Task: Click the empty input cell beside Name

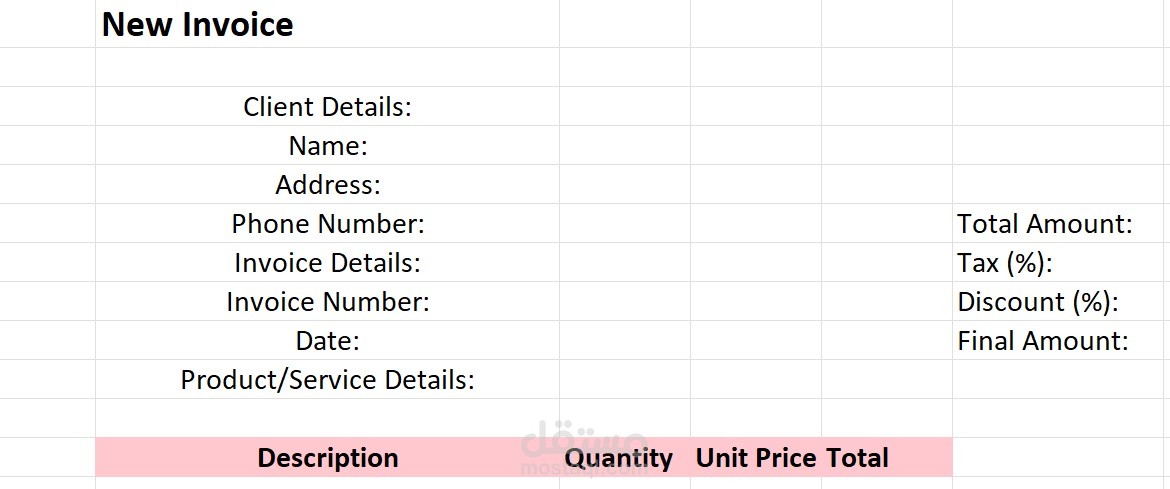Action: (625, 145)
